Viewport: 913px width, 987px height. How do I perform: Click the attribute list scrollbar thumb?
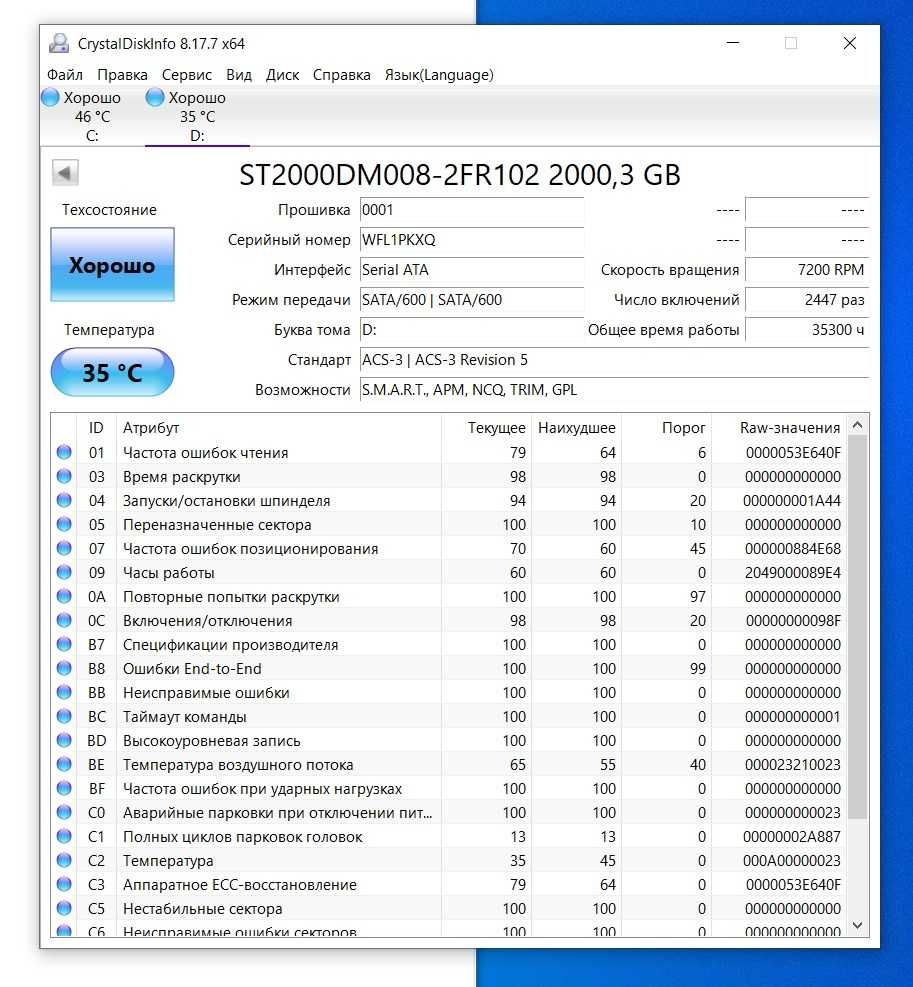coord(857,627)
